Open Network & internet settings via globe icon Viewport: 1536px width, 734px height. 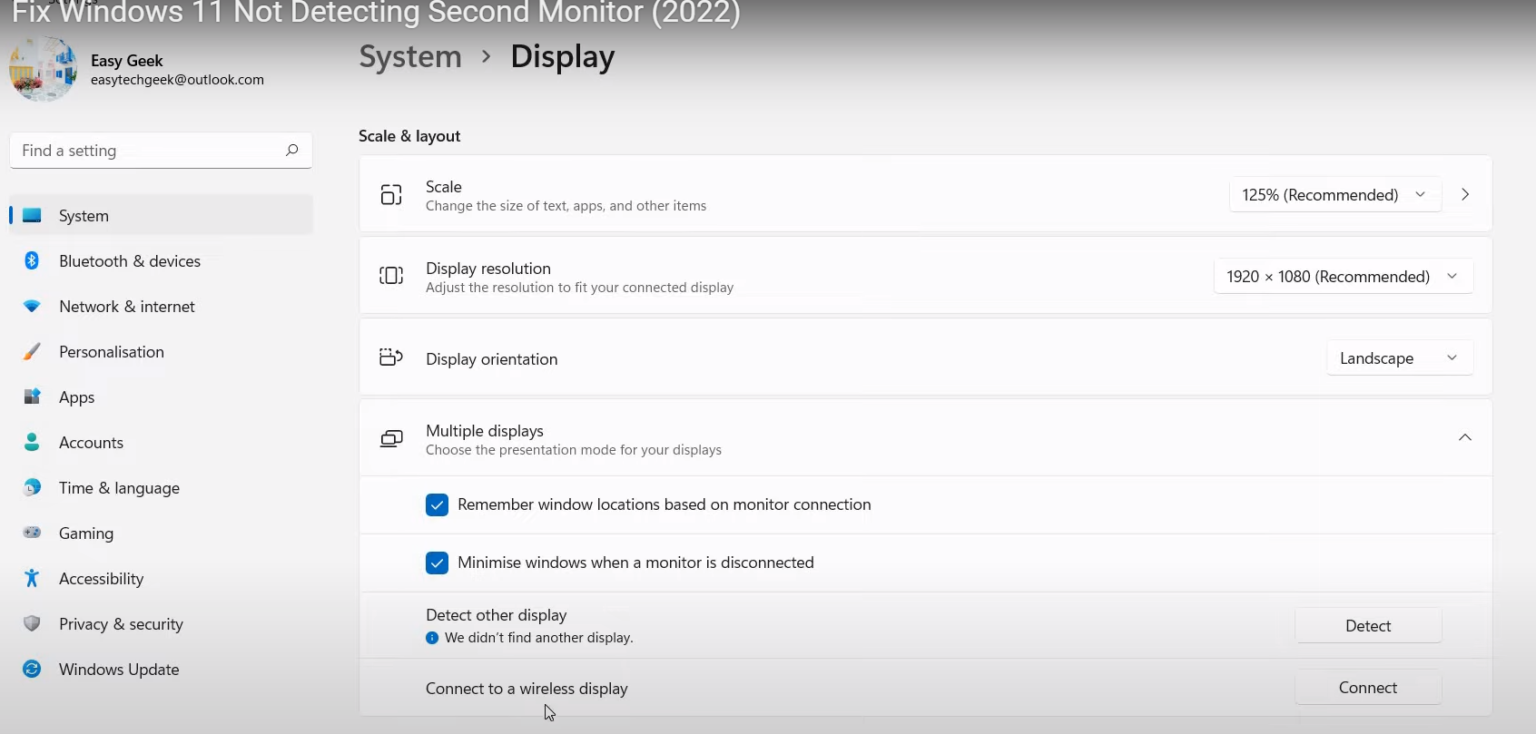tap(31, 306)
